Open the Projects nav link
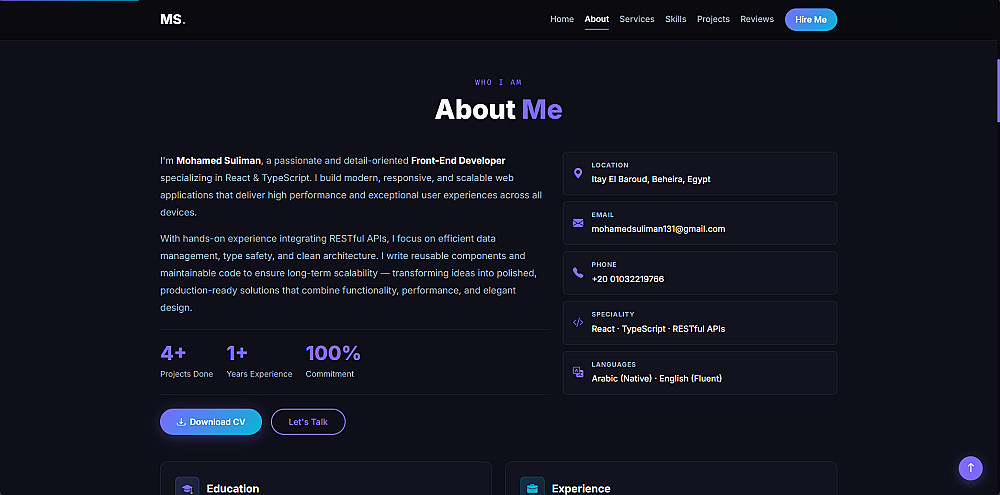 pos(713,19)
